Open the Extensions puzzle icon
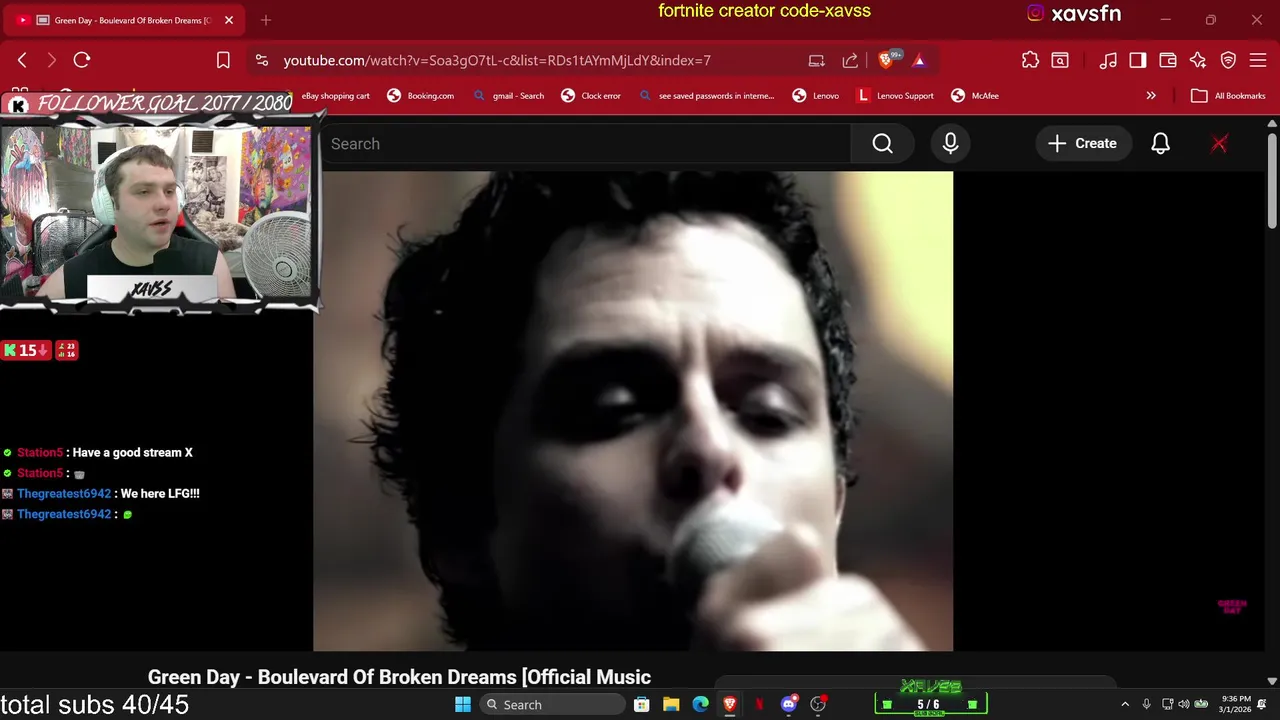The width and height of the screenshot is (1280, 720). 1030,60
